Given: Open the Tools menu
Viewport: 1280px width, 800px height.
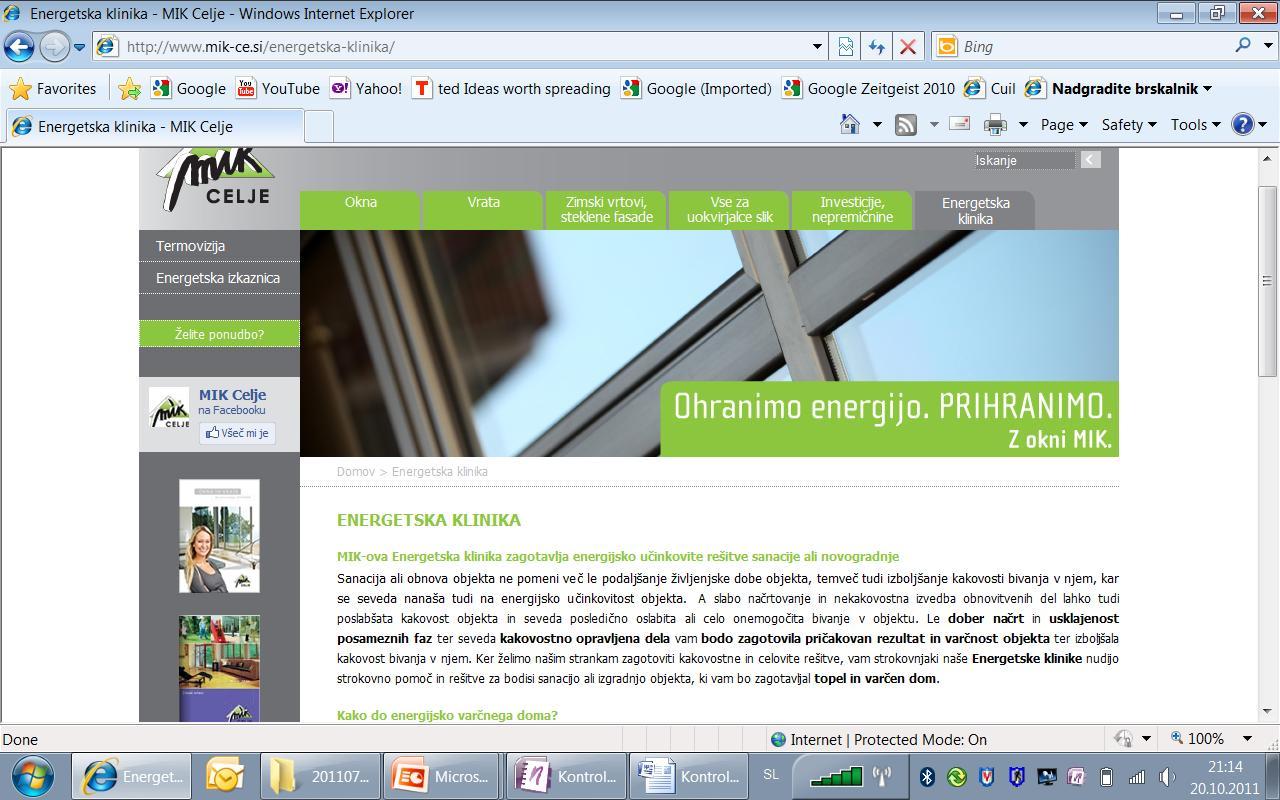Looking at the screenshot, I should coord(1195,125).
